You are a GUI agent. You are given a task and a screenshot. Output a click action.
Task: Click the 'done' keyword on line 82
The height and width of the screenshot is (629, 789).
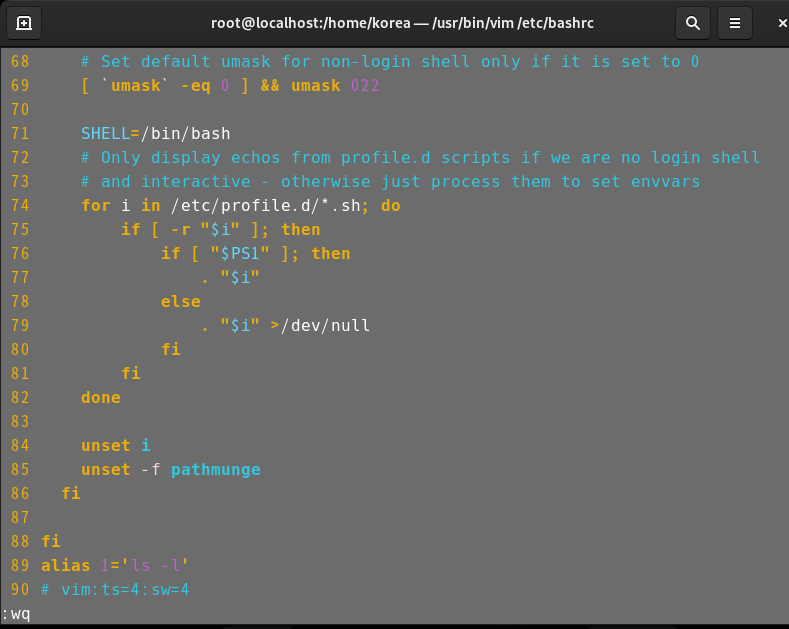pos(101,398)
